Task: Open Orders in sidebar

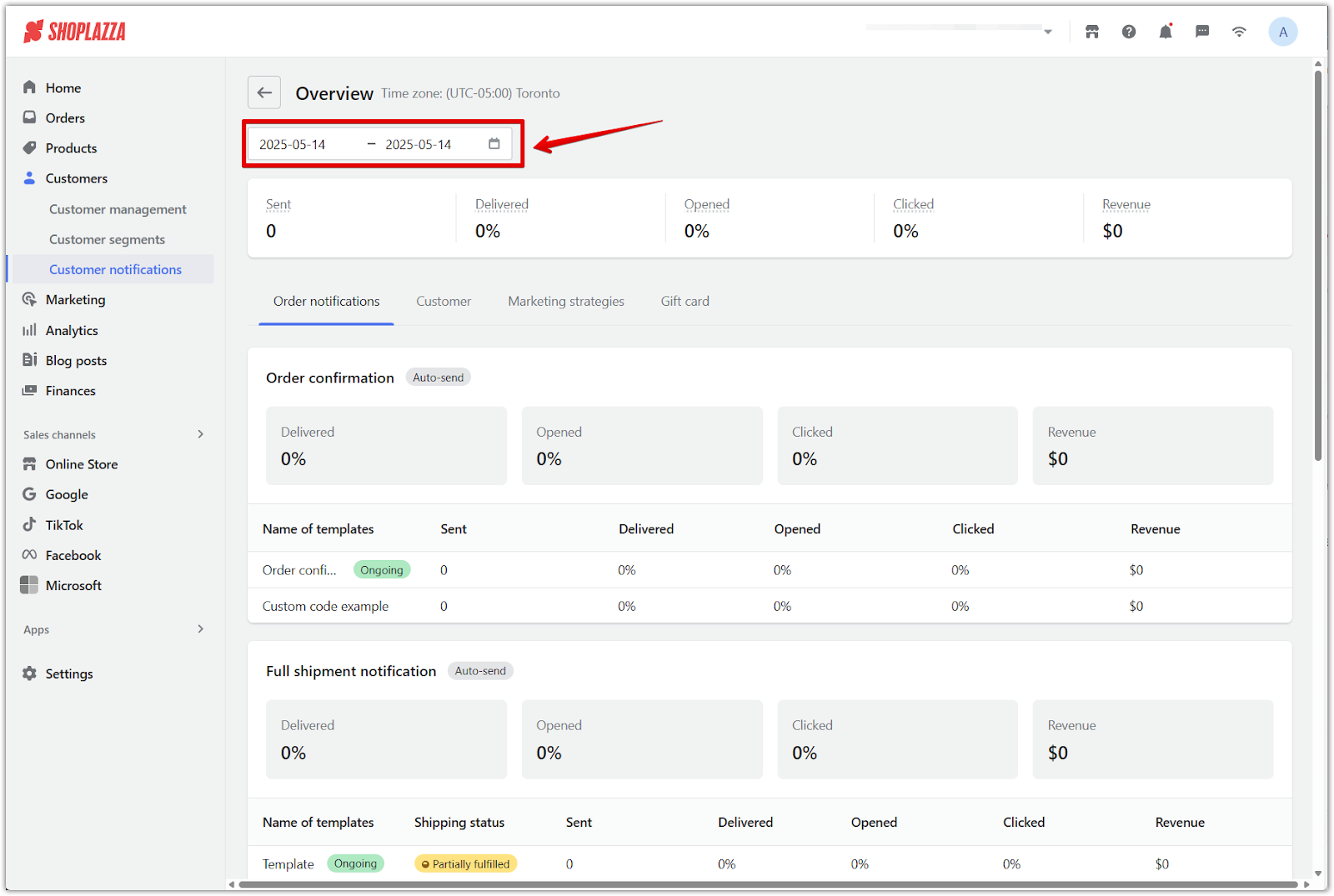Action: pos(65,118)
